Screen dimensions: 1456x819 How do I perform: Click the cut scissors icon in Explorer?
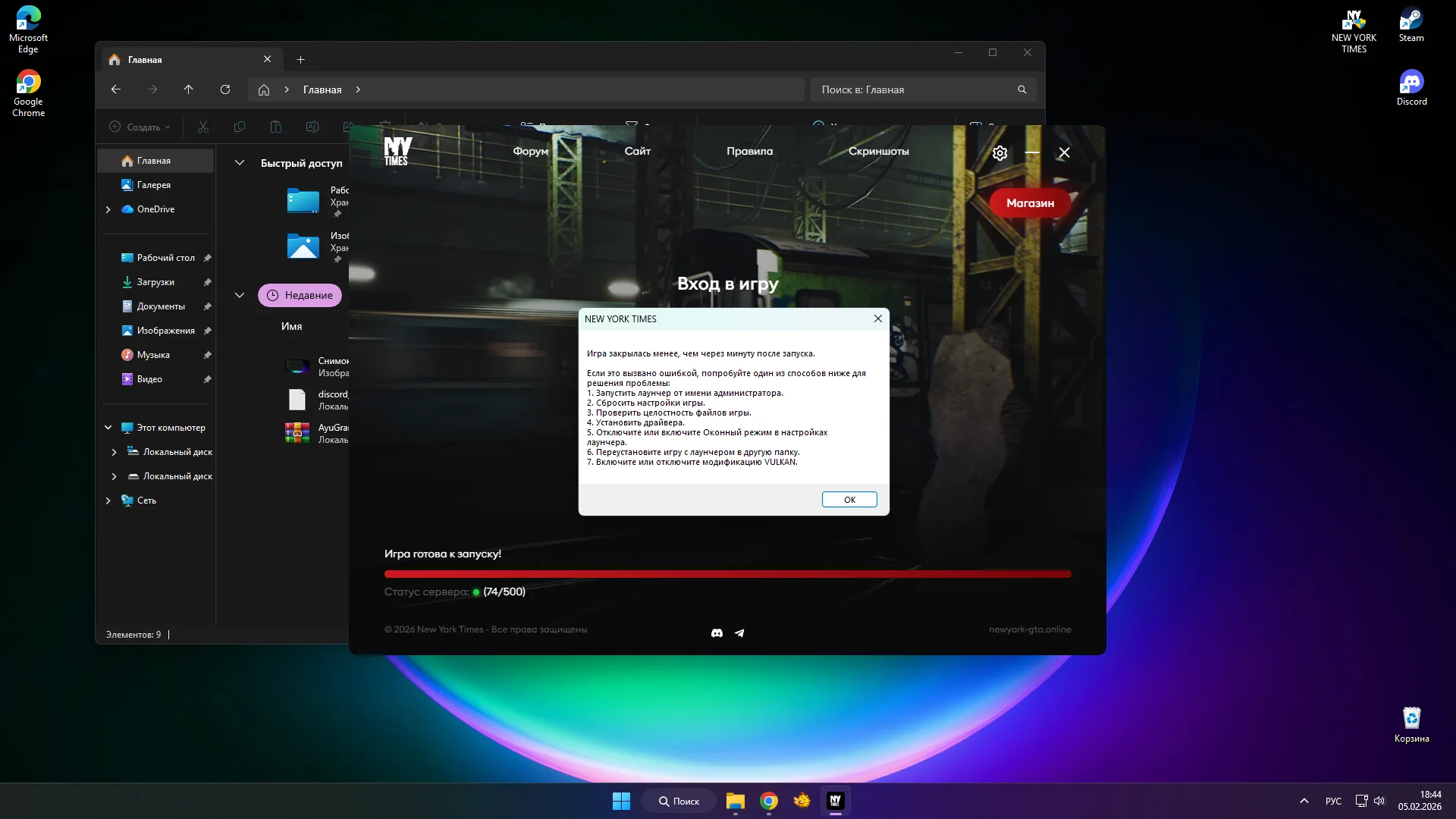203,127
